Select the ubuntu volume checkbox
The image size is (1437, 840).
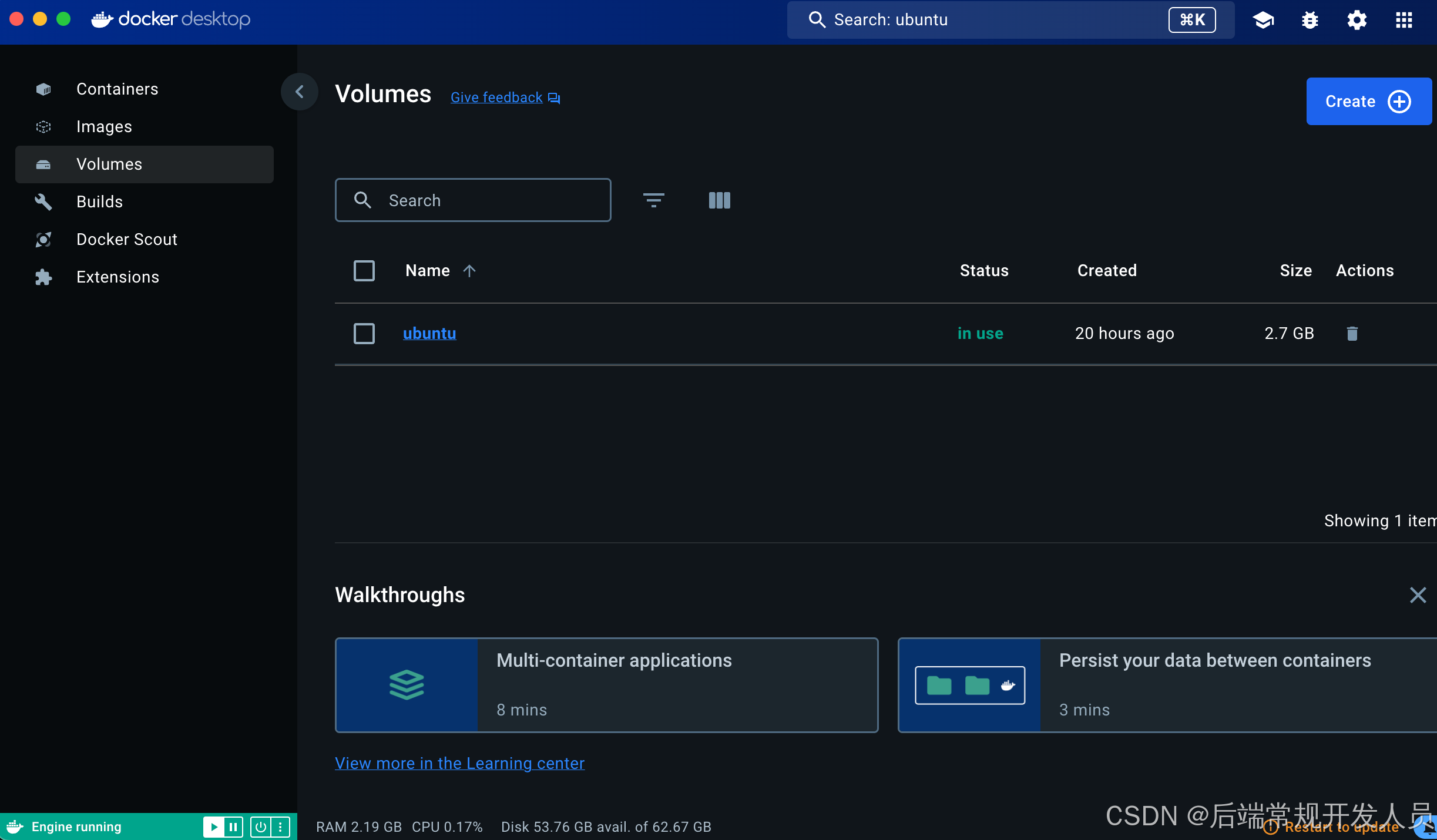point(364,334)
